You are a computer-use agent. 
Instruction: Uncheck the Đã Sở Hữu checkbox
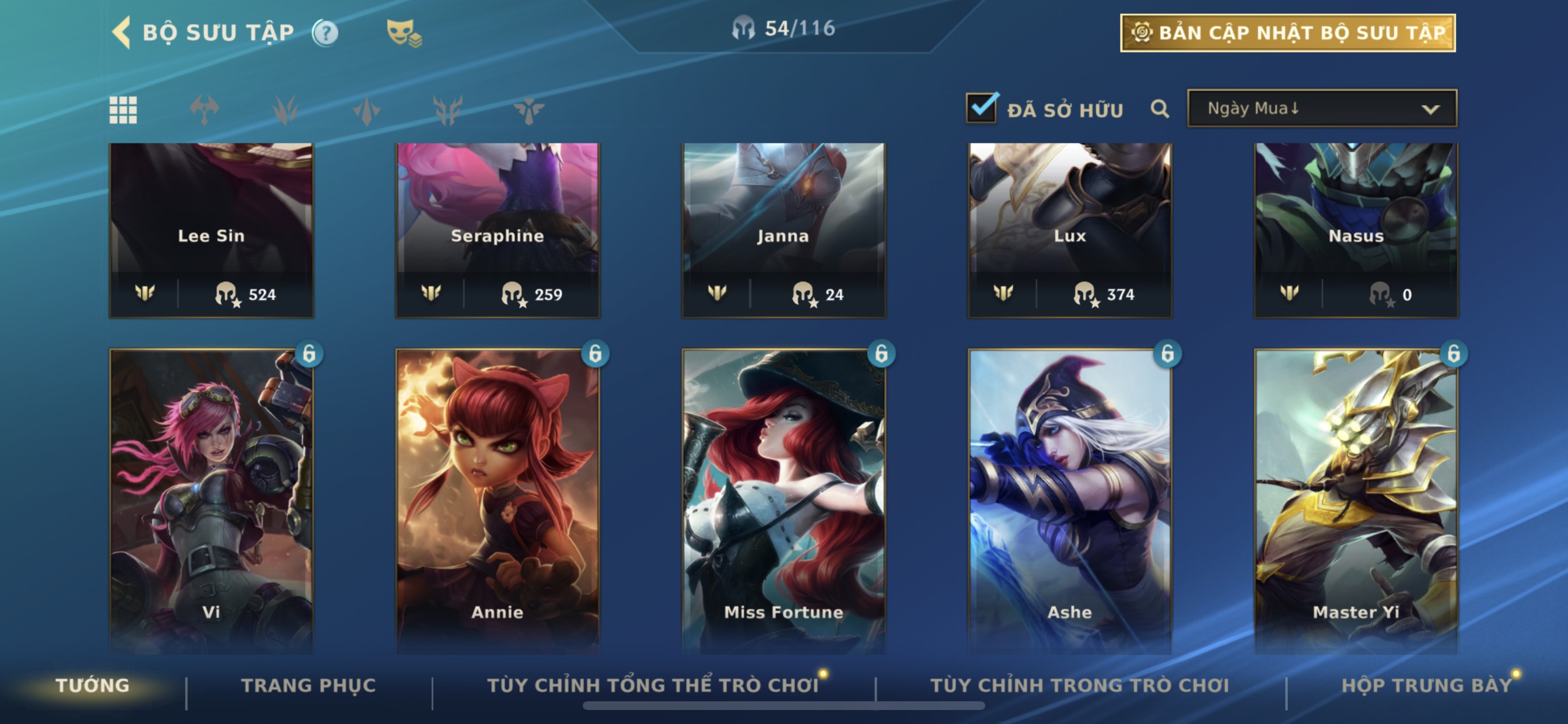point(982,108)
